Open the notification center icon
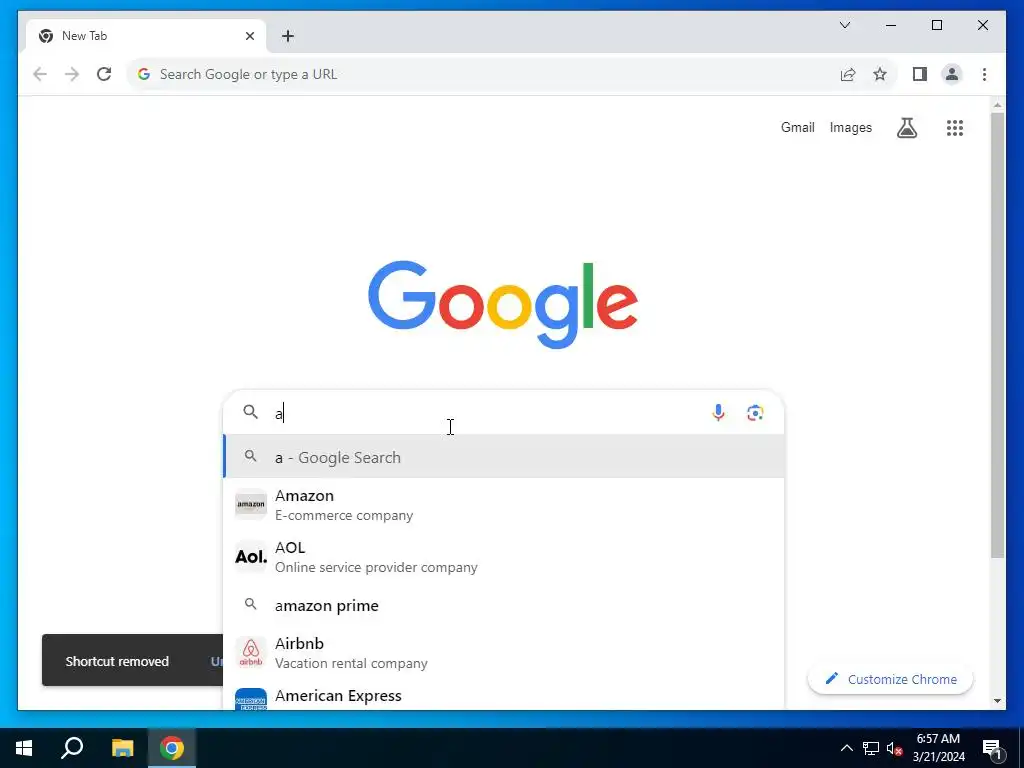This screenshot has width=1024, height=768. coord(992,749)
